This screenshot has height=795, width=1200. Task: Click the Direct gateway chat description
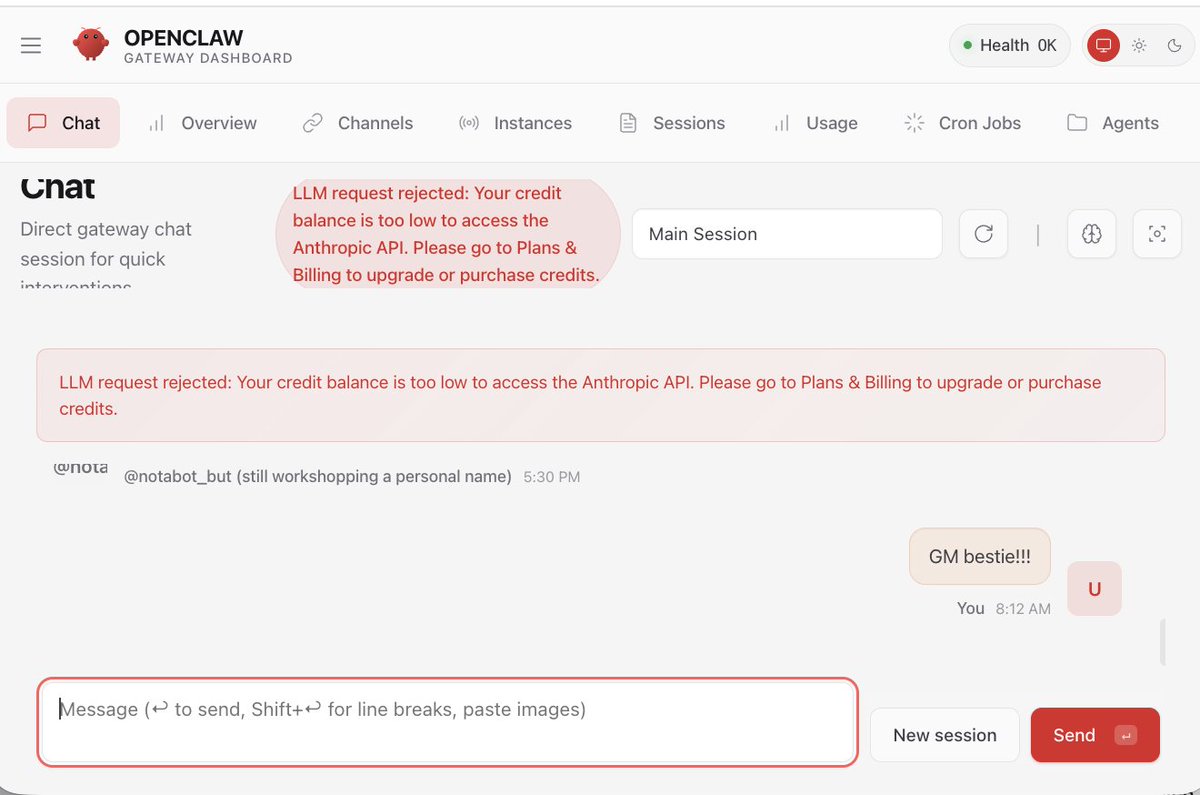click(106, 256)
